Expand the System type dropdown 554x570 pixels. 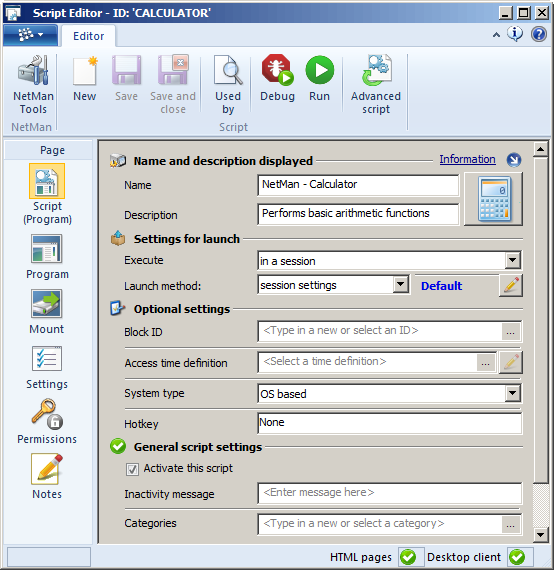[x=513, y=393]
